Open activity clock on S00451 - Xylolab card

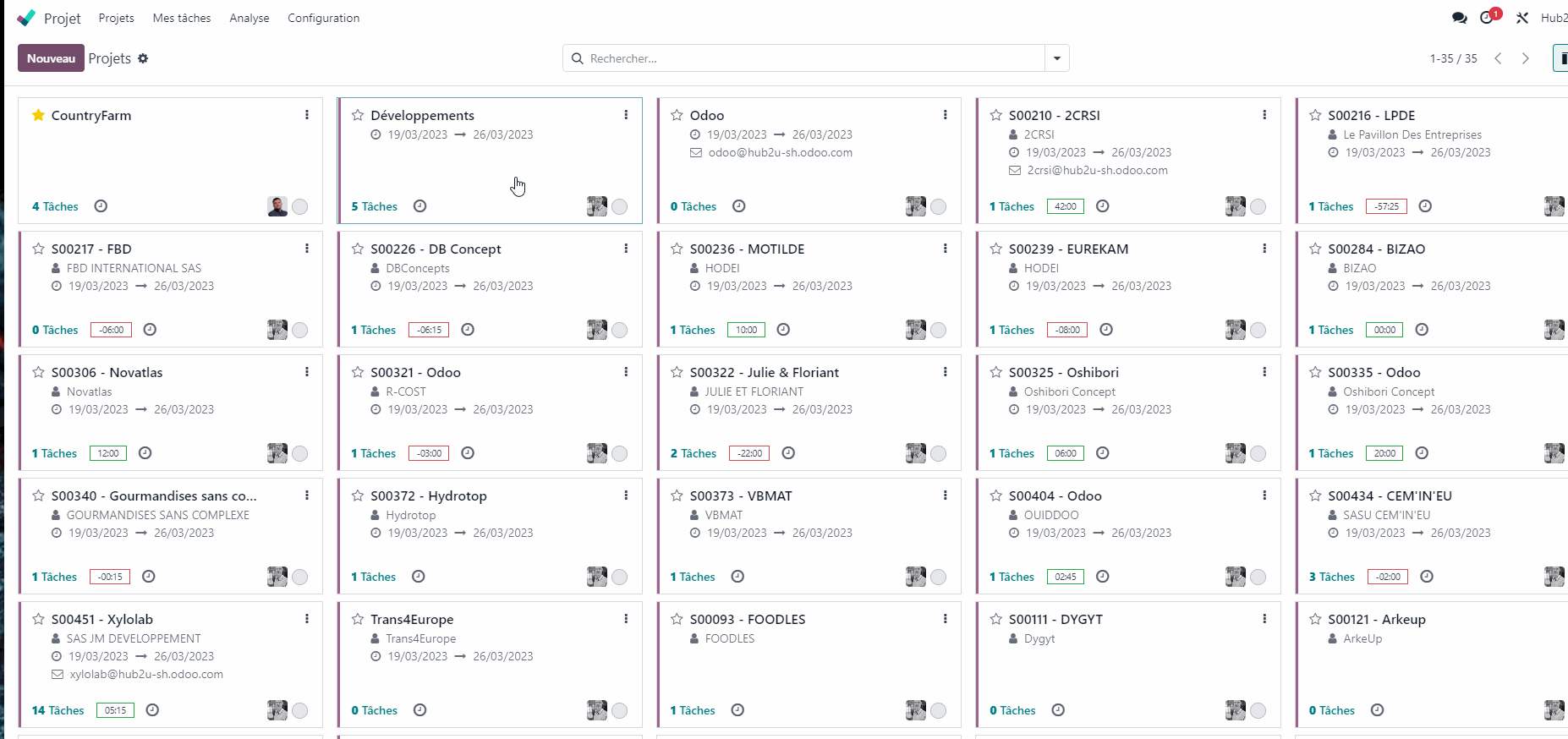pyautogui.click(x=152, y=710)
